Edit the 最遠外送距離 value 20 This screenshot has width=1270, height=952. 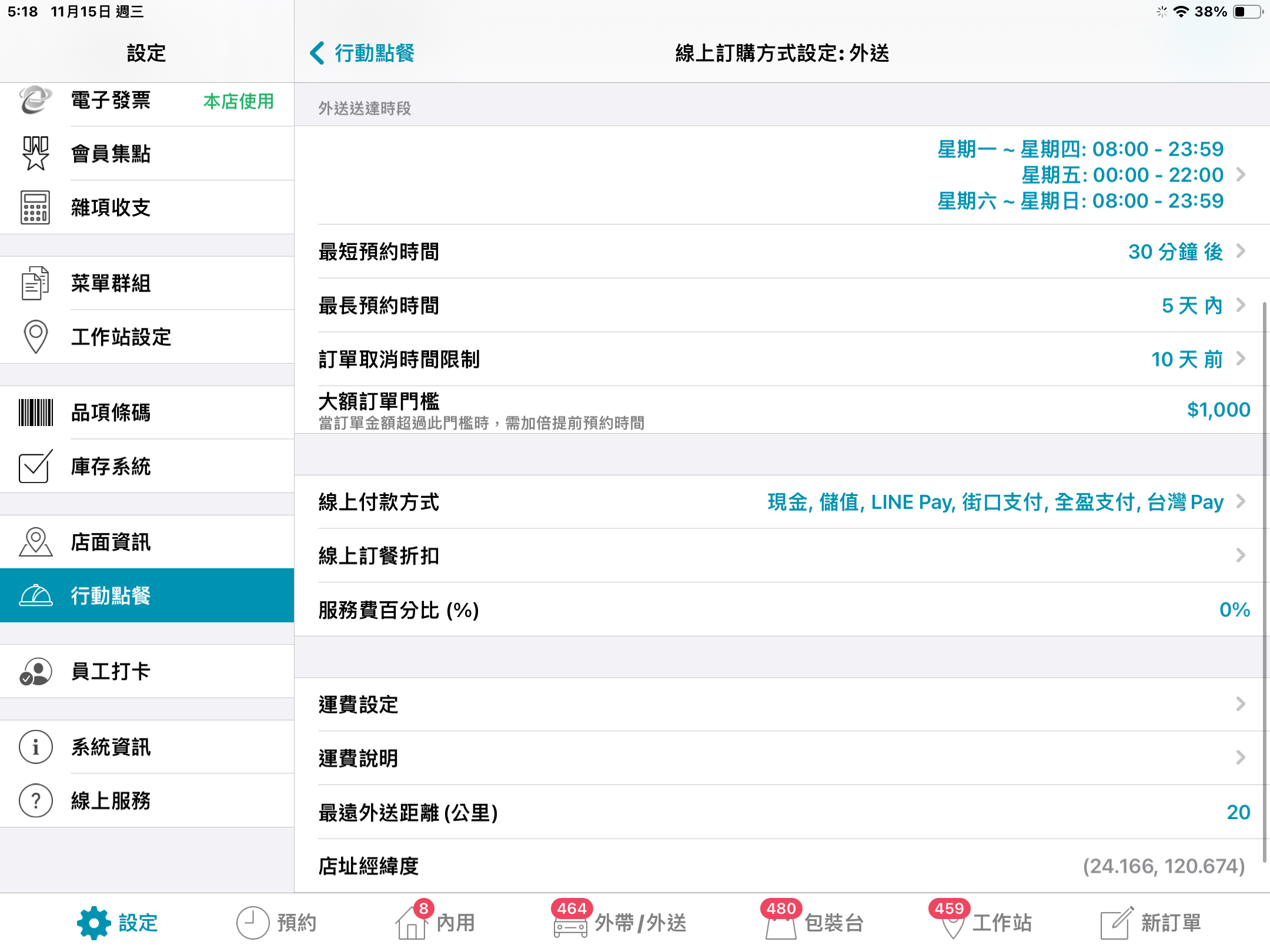pos(1238,812)
